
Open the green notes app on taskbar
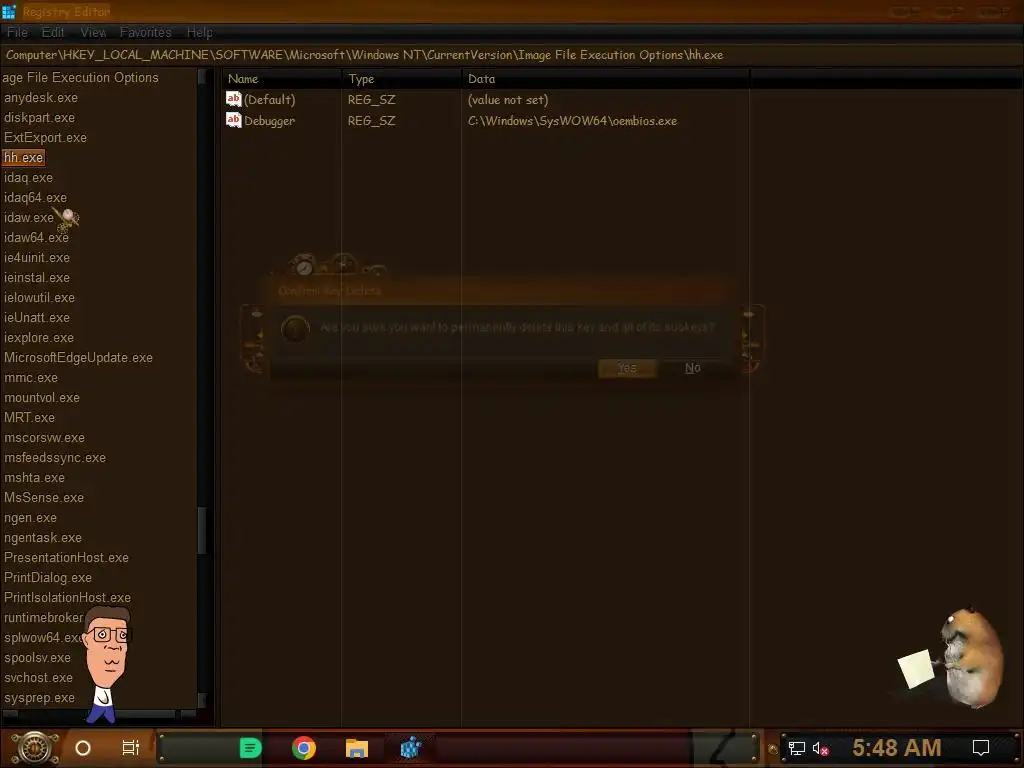point(250,748)
